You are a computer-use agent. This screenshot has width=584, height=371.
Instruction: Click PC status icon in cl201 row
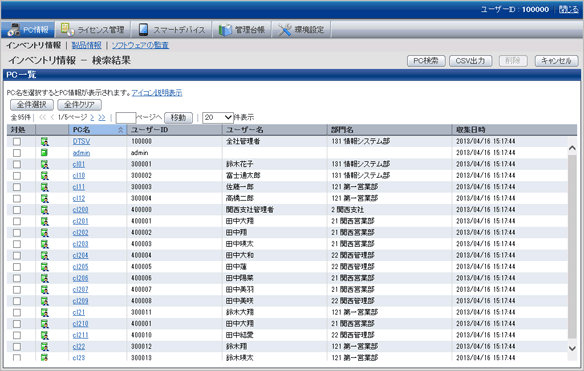point(45,221)
